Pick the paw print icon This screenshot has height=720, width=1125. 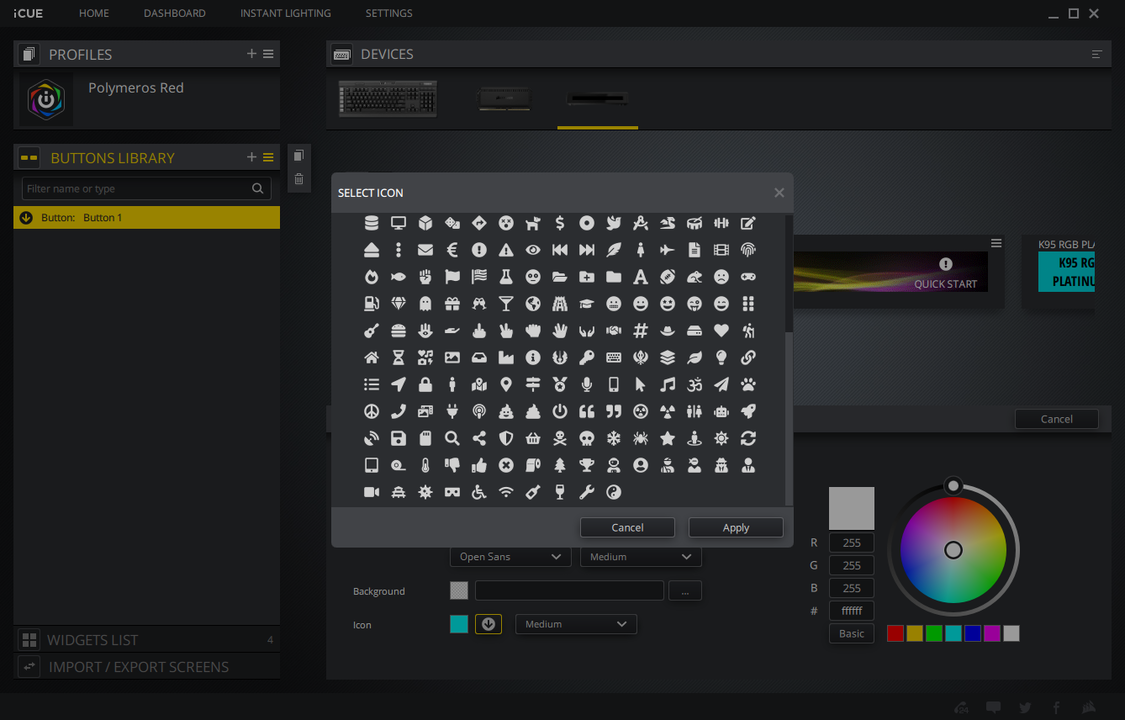748,384
